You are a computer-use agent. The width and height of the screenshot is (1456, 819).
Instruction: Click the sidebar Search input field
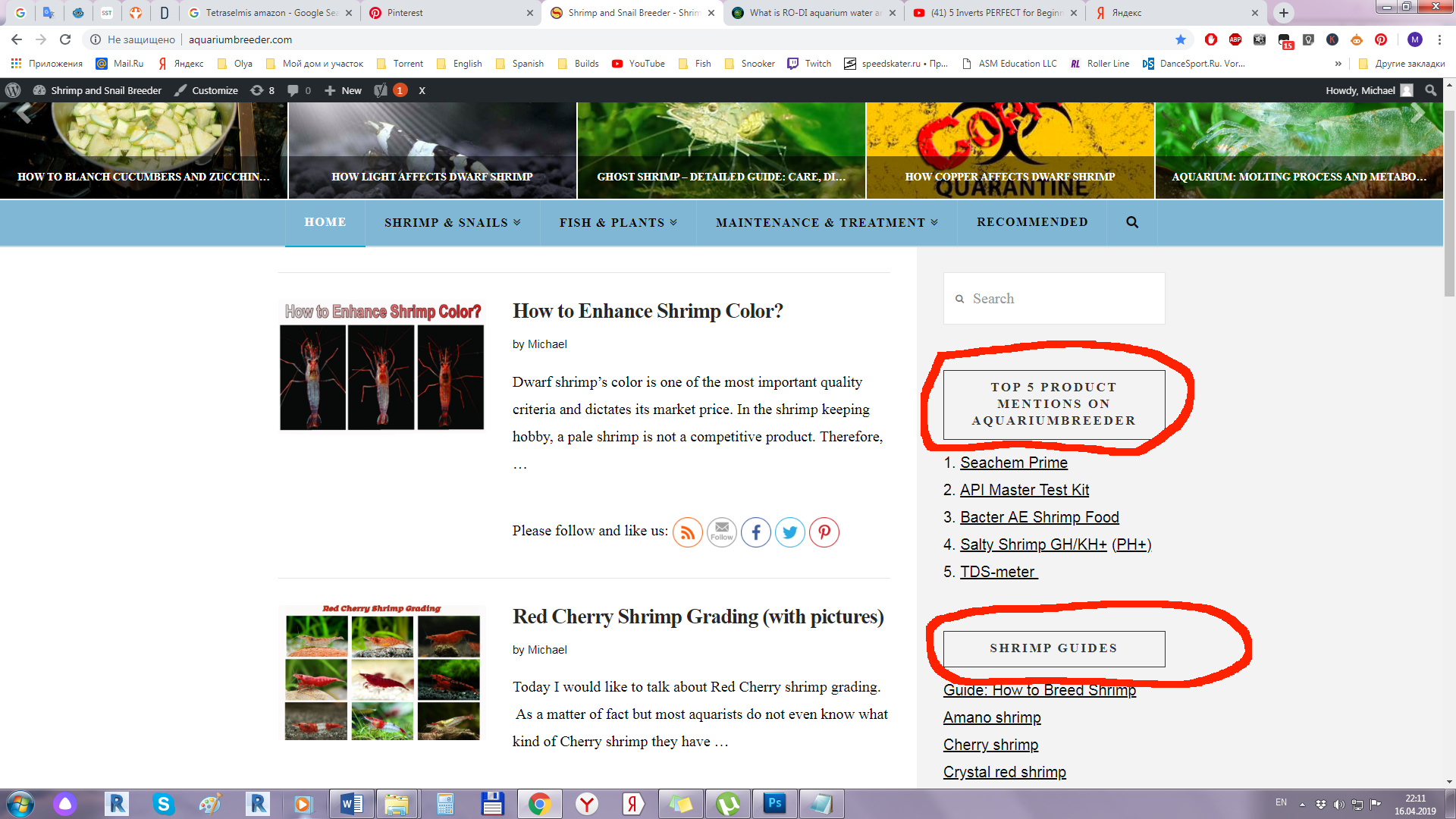tap(1054, 299)
